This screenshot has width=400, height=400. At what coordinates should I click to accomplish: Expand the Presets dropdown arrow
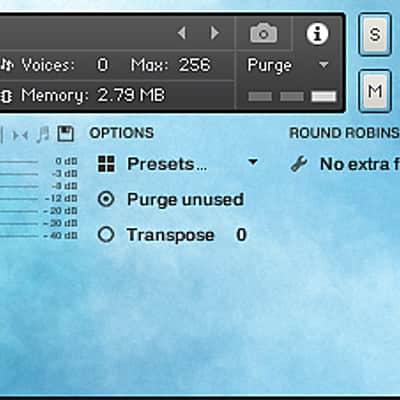coord(253,162)
